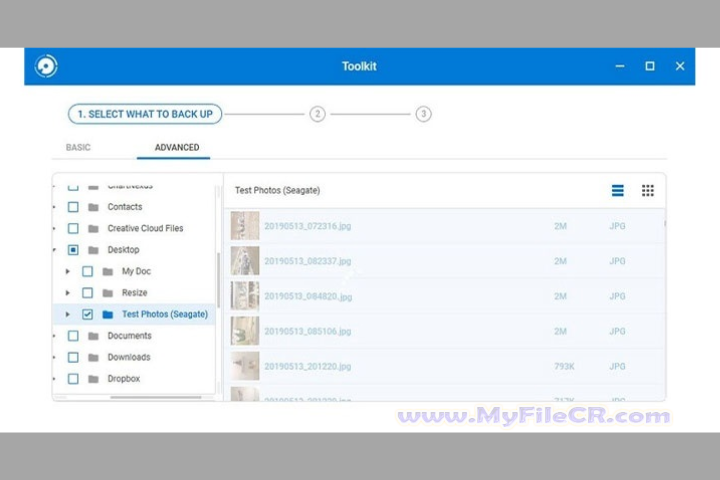720x480 pixels.
Task: Click the Creative Cloud Files folder icon
Action: [x=93, y=229]
